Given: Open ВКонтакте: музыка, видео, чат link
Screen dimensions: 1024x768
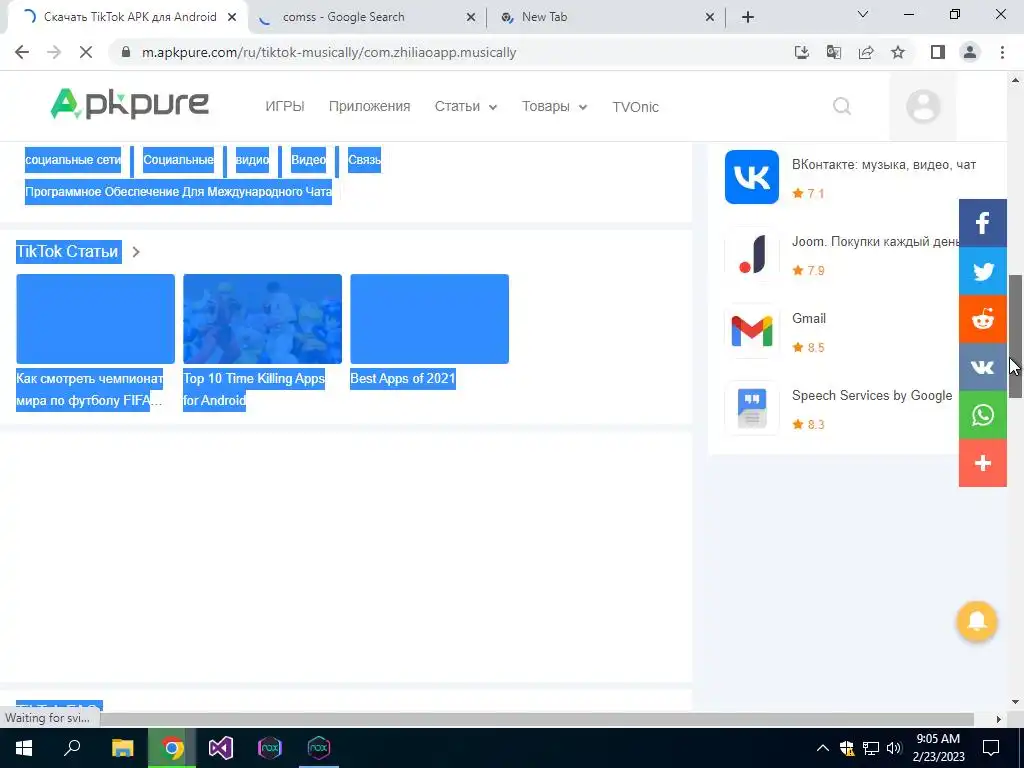Looking at the screenshot, I should click(x=884, y=165).
